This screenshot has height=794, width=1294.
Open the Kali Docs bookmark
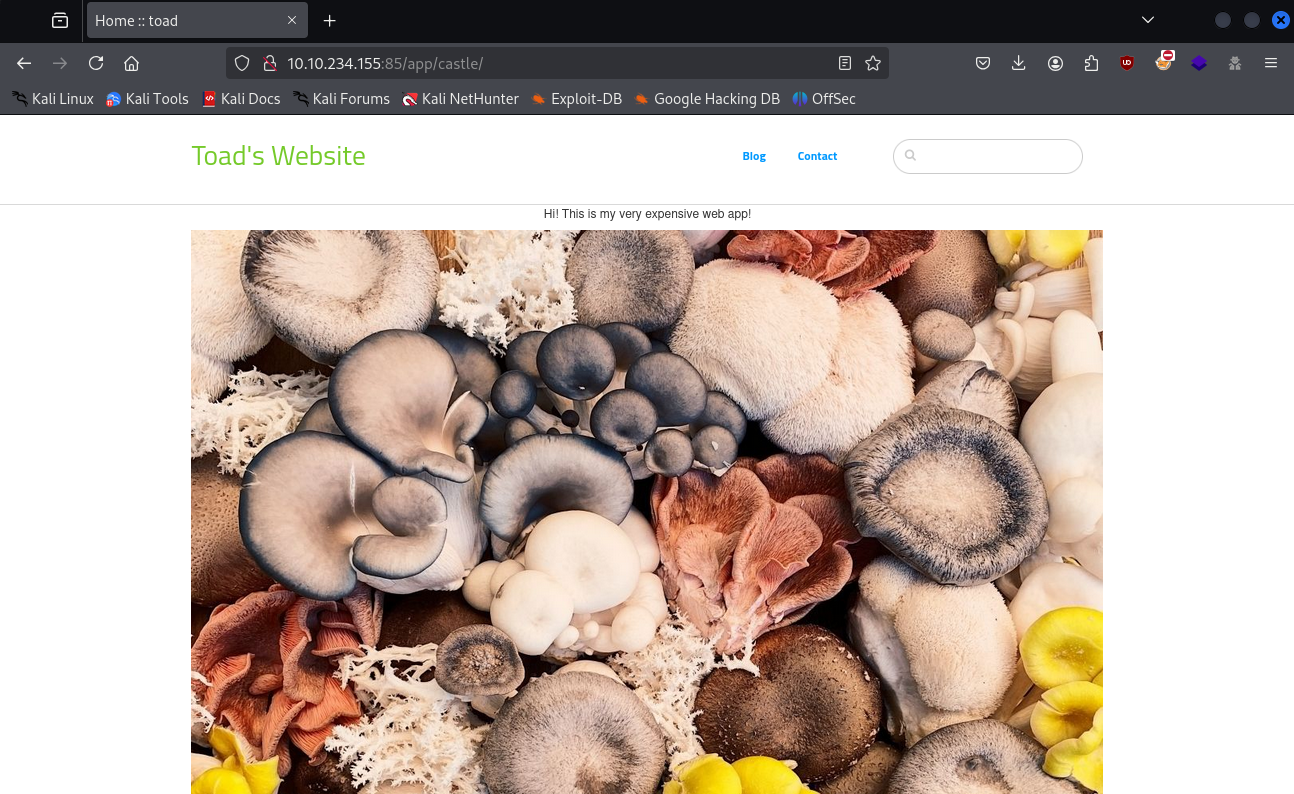pyautogui.click(x=241, y=98)
